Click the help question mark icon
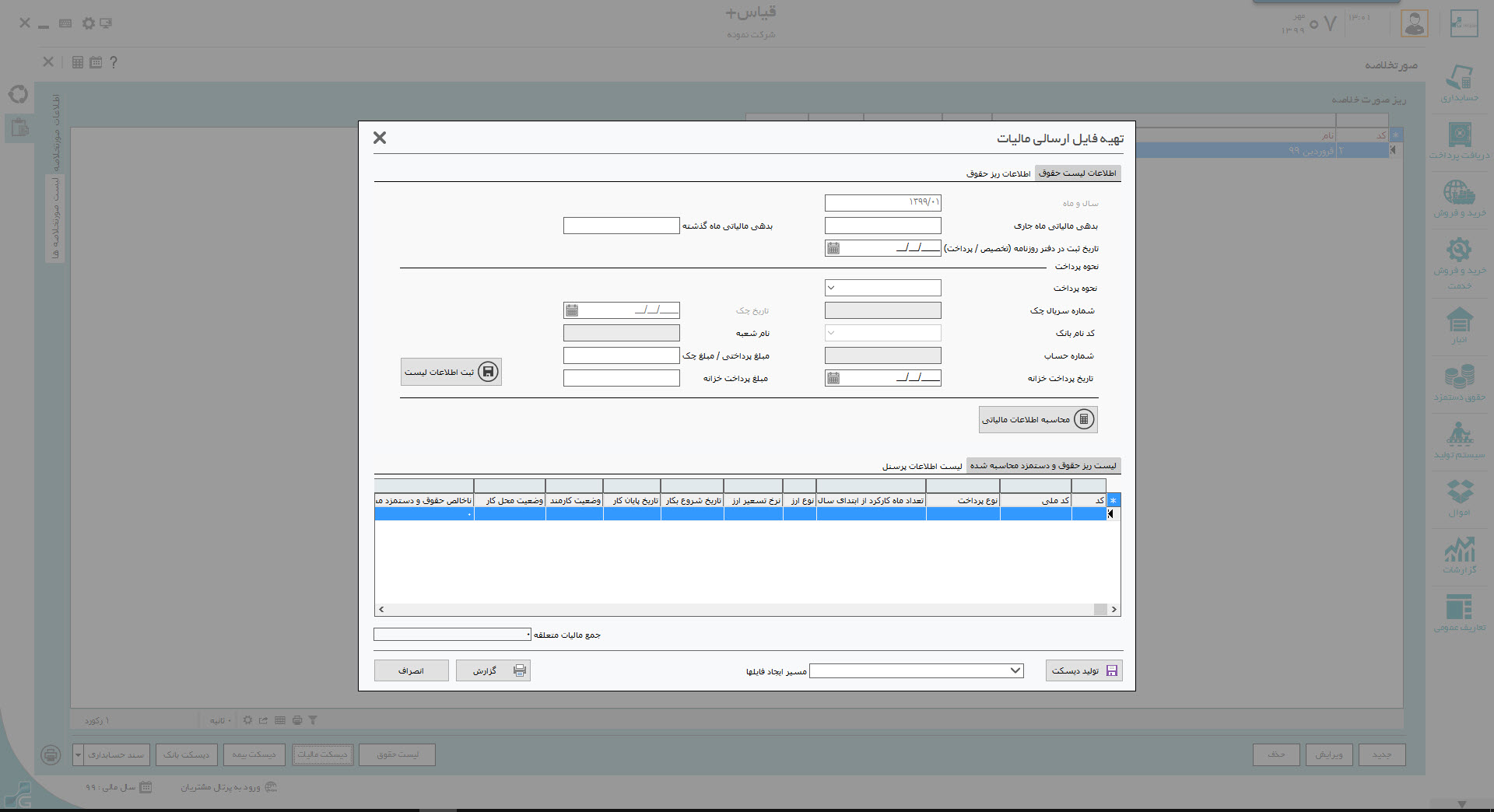The height and width of the screenshot is (812, 1494). (x=114, y=62)
